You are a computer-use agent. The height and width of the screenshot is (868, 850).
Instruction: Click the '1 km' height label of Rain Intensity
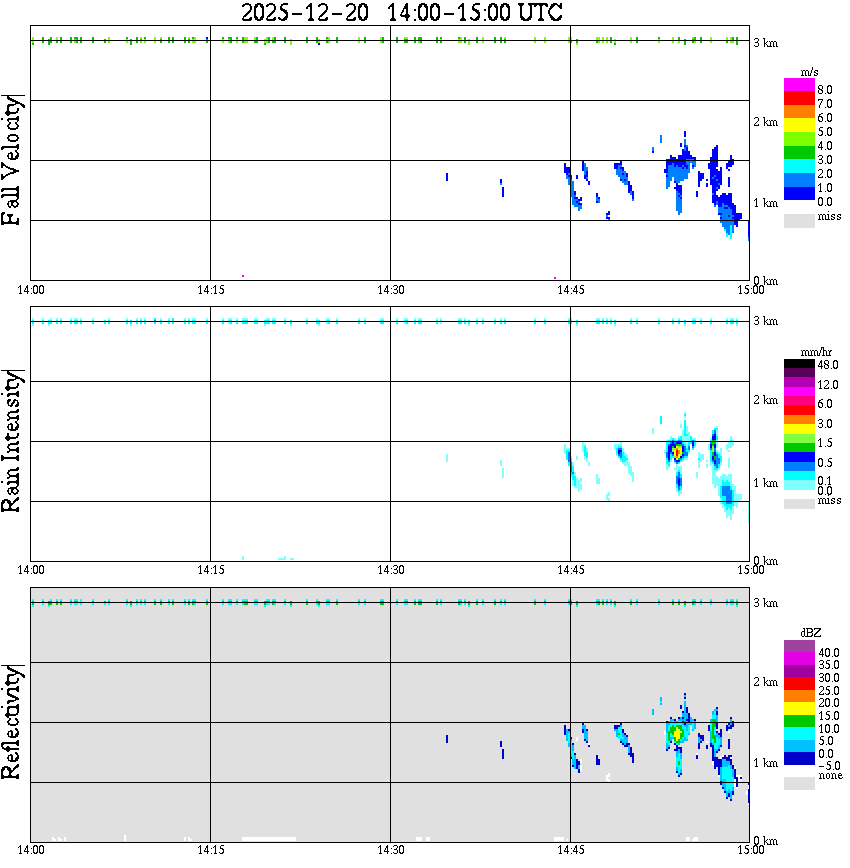coord(765,483)
